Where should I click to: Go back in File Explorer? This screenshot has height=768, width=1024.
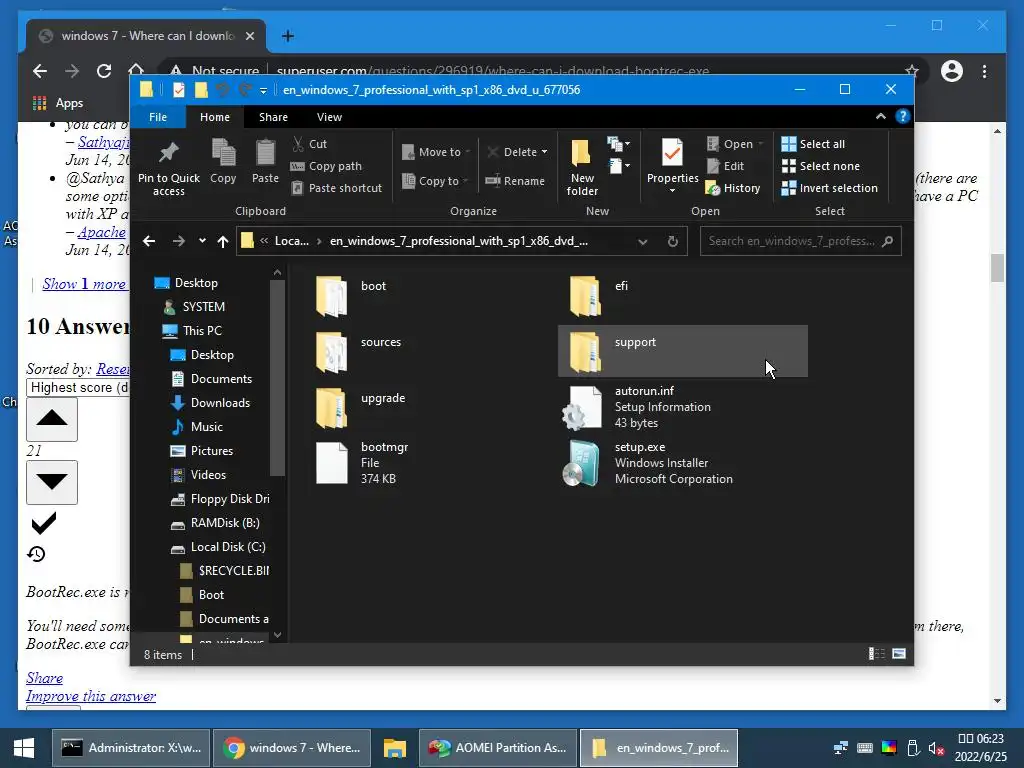(x=149, y=241)
